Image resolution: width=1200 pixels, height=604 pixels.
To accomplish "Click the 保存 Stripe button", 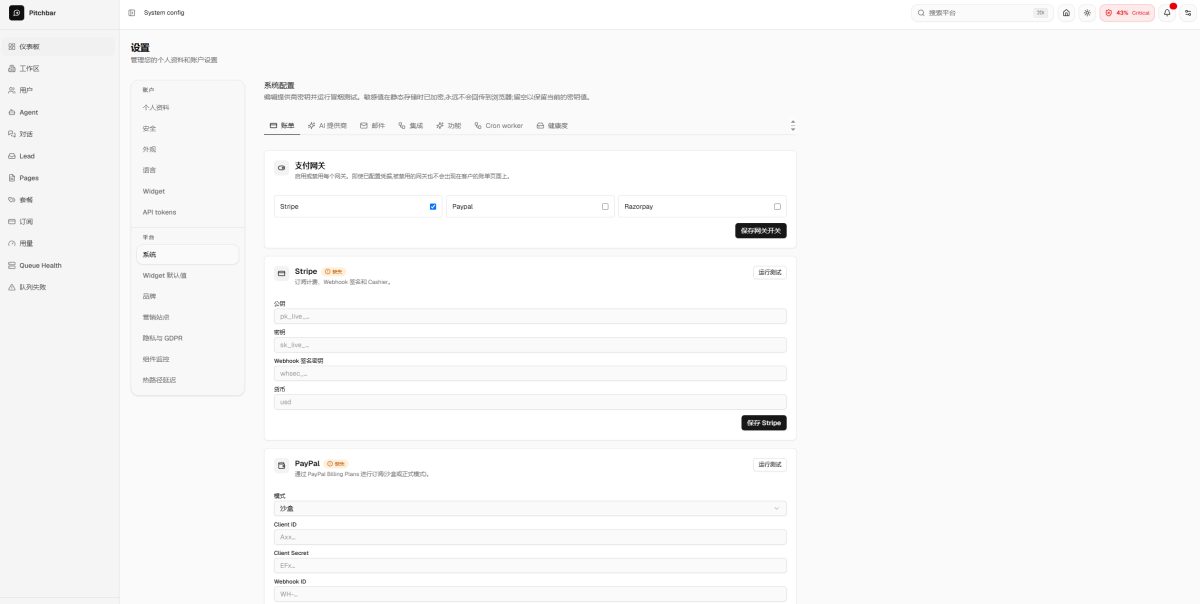I will coord(764,423).
